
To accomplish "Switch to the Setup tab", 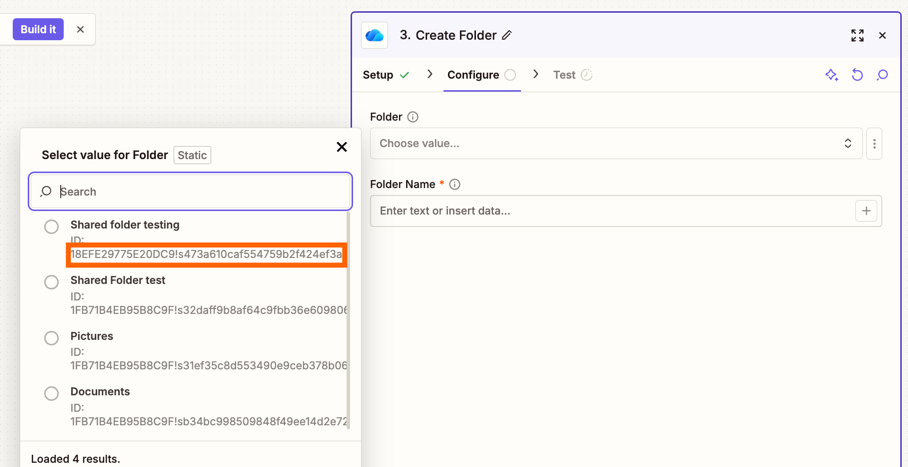I will tap(378, 75).
